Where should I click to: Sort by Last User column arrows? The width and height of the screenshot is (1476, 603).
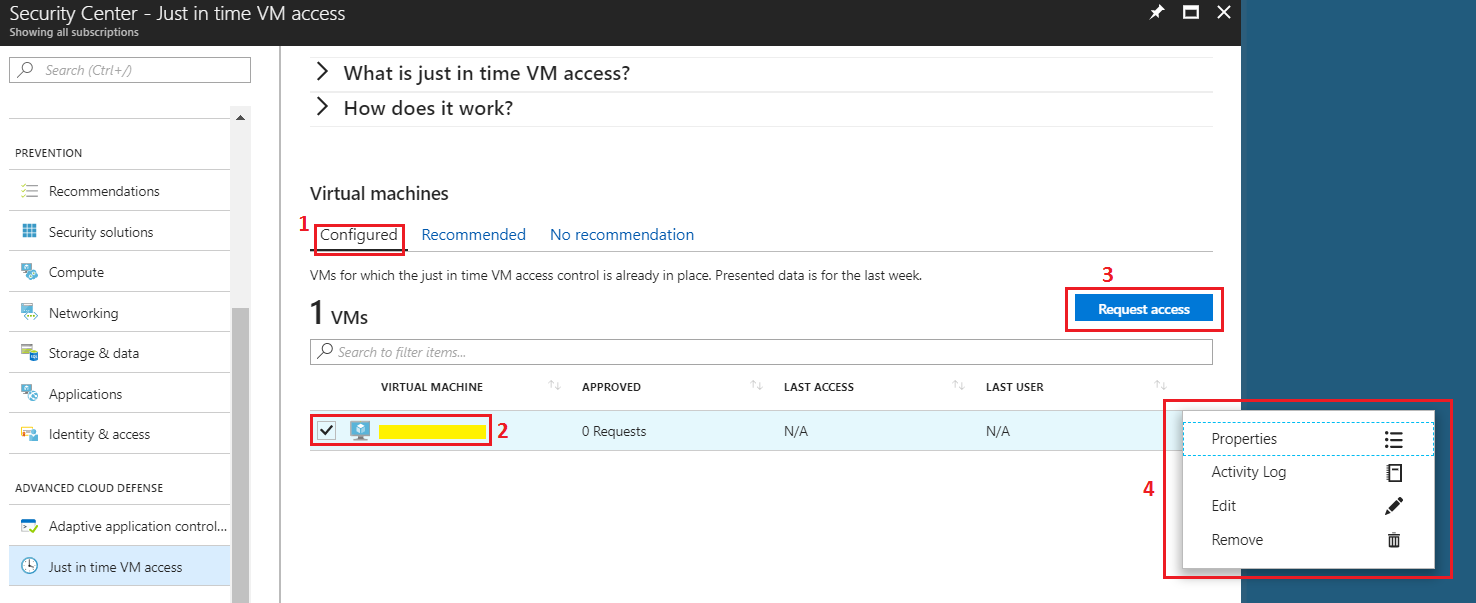[1160, 386]
